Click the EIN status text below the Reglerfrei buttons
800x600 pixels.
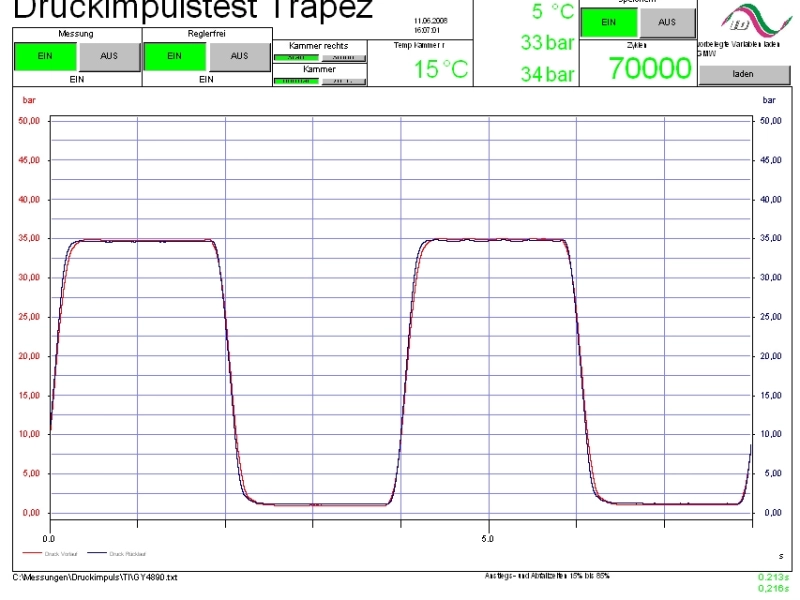(206, 80)
